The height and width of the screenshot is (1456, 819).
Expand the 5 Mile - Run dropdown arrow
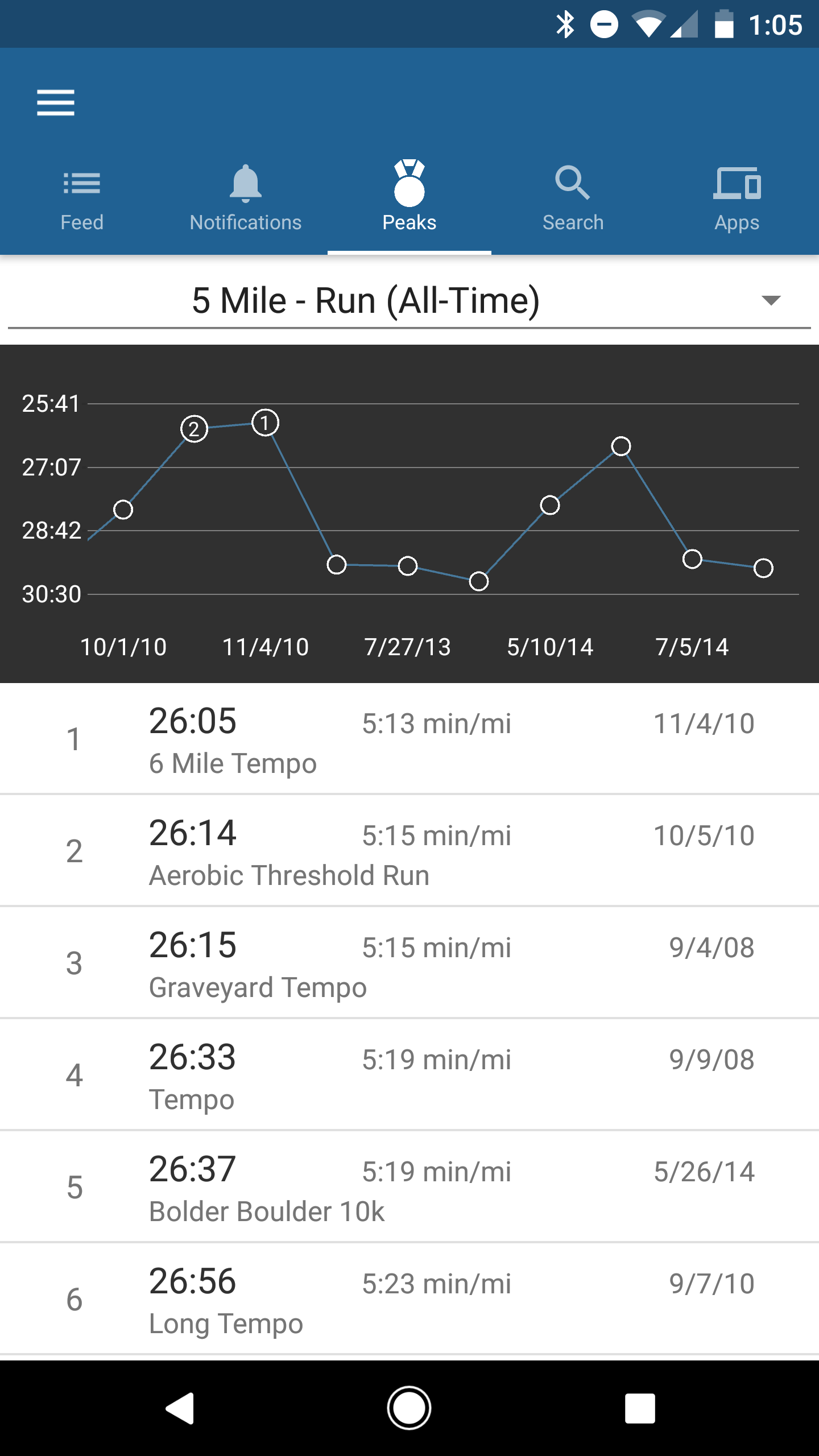coord(771,300)
